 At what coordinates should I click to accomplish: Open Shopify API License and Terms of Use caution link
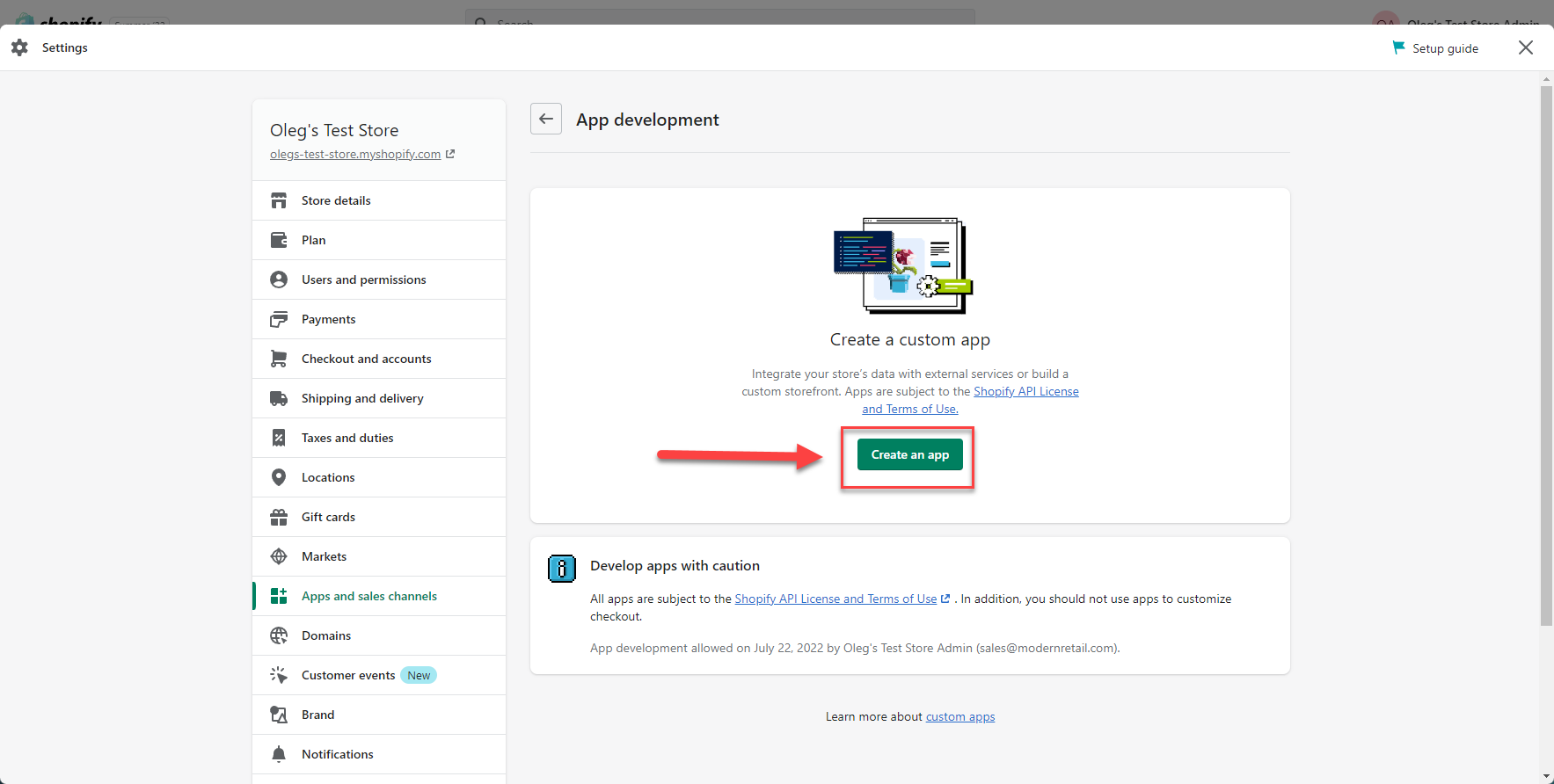coord(835,599)
